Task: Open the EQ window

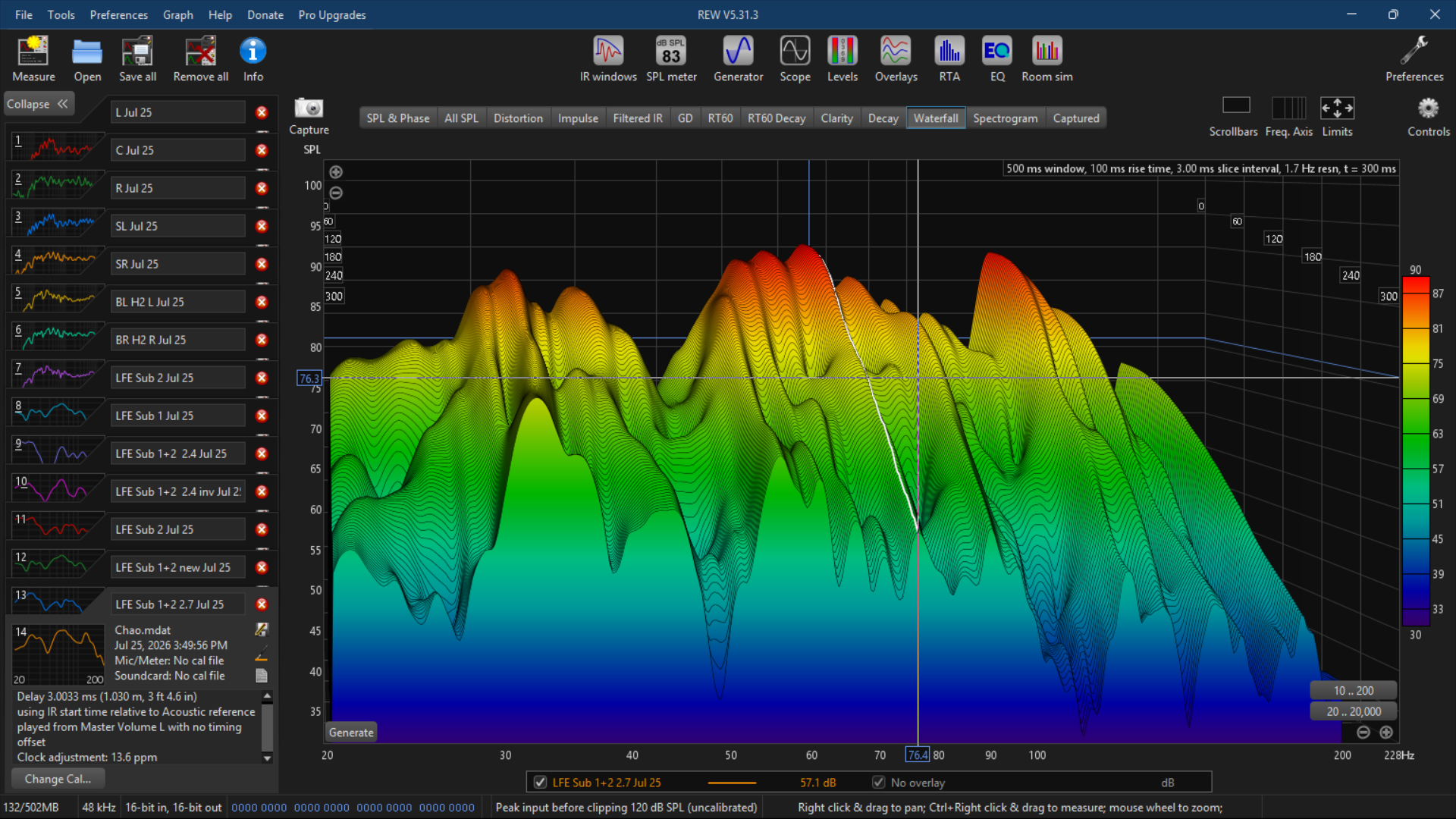Action: pyautogui.click(x=997, y=59)
